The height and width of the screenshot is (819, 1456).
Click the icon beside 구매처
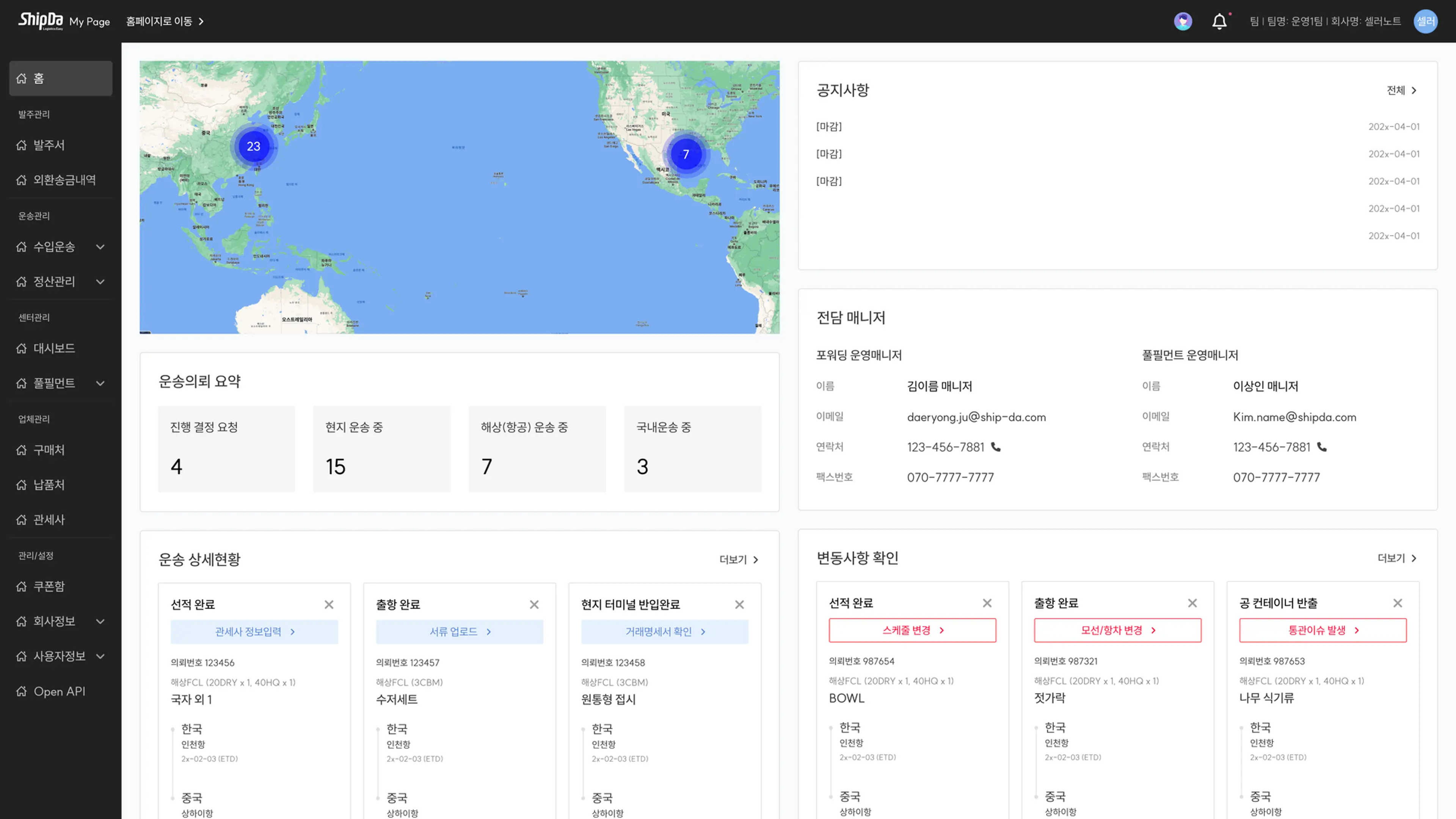[x=22, y=450]
